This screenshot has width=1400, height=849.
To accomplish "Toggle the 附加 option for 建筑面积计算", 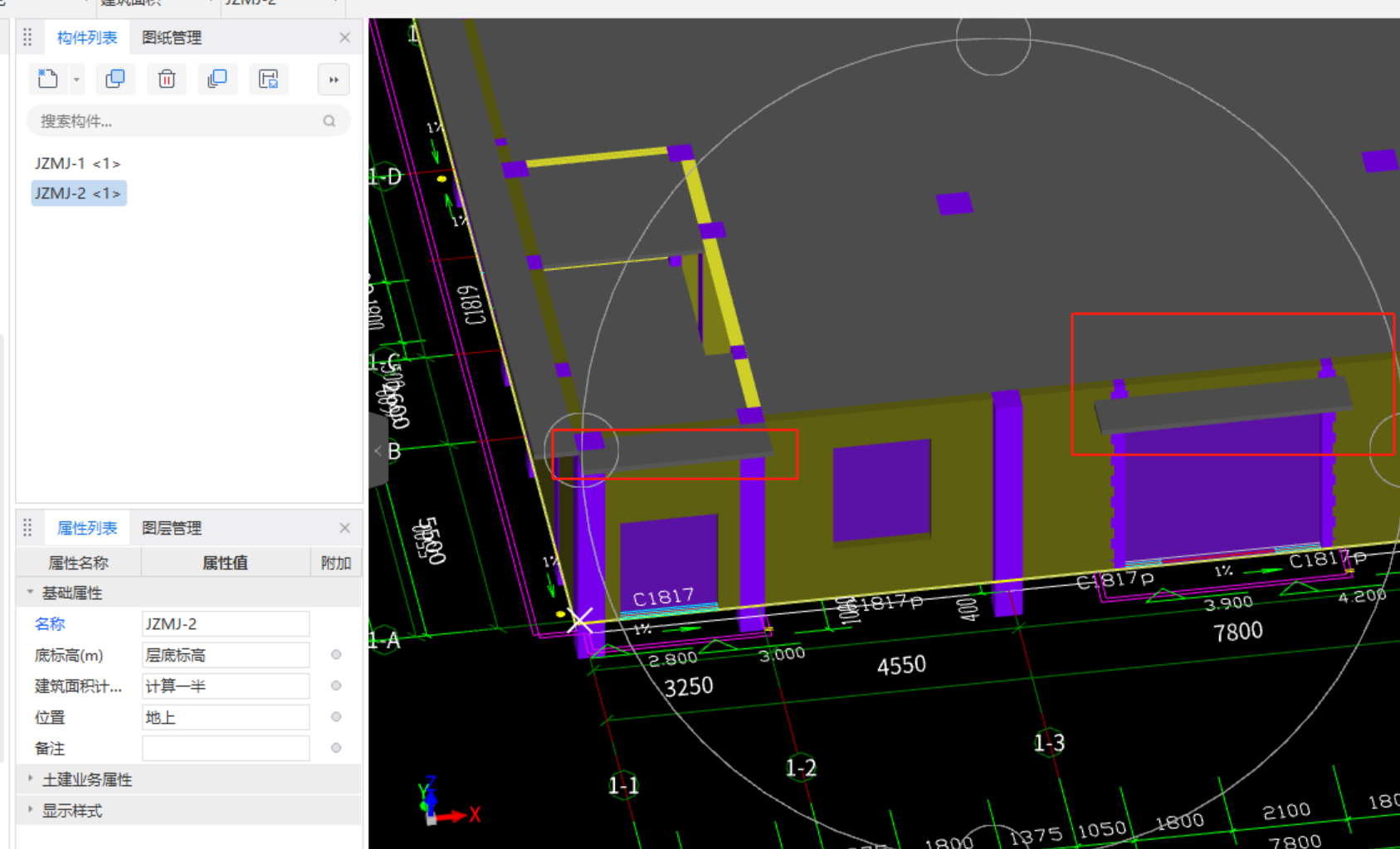I will (336, 686).
